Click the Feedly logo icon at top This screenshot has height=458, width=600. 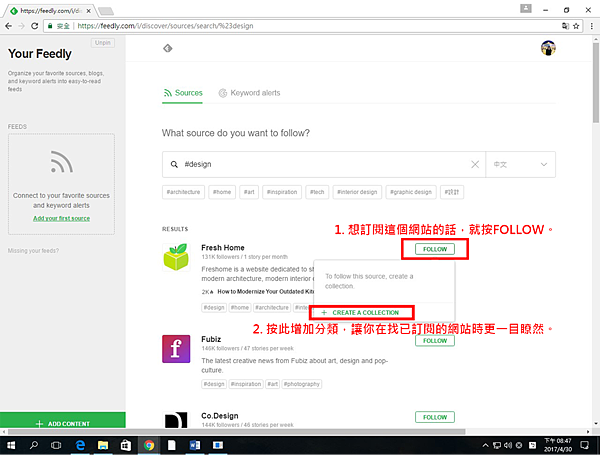click(168, 48)
